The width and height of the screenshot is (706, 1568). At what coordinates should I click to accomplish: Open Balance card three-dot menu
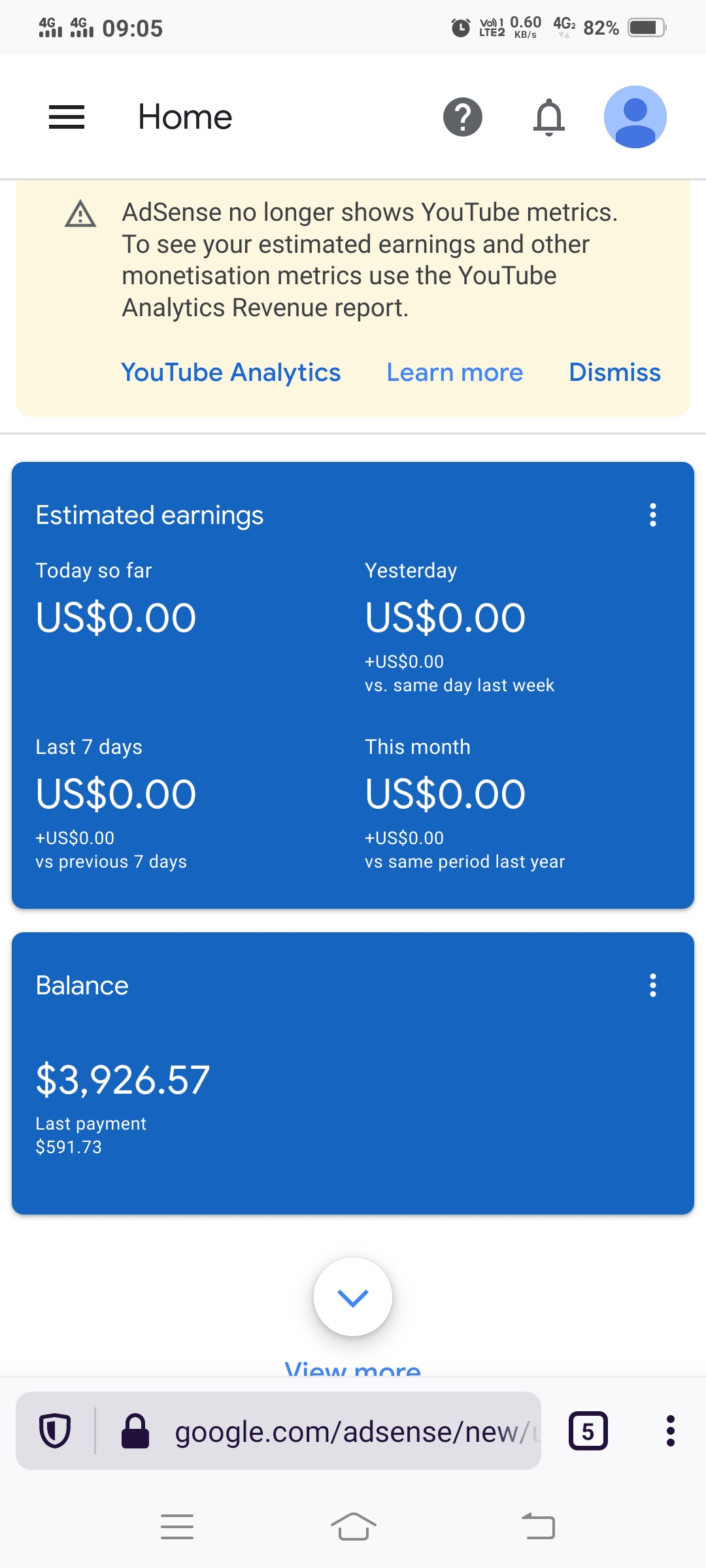pyautogui.click(x=652, y=985)
